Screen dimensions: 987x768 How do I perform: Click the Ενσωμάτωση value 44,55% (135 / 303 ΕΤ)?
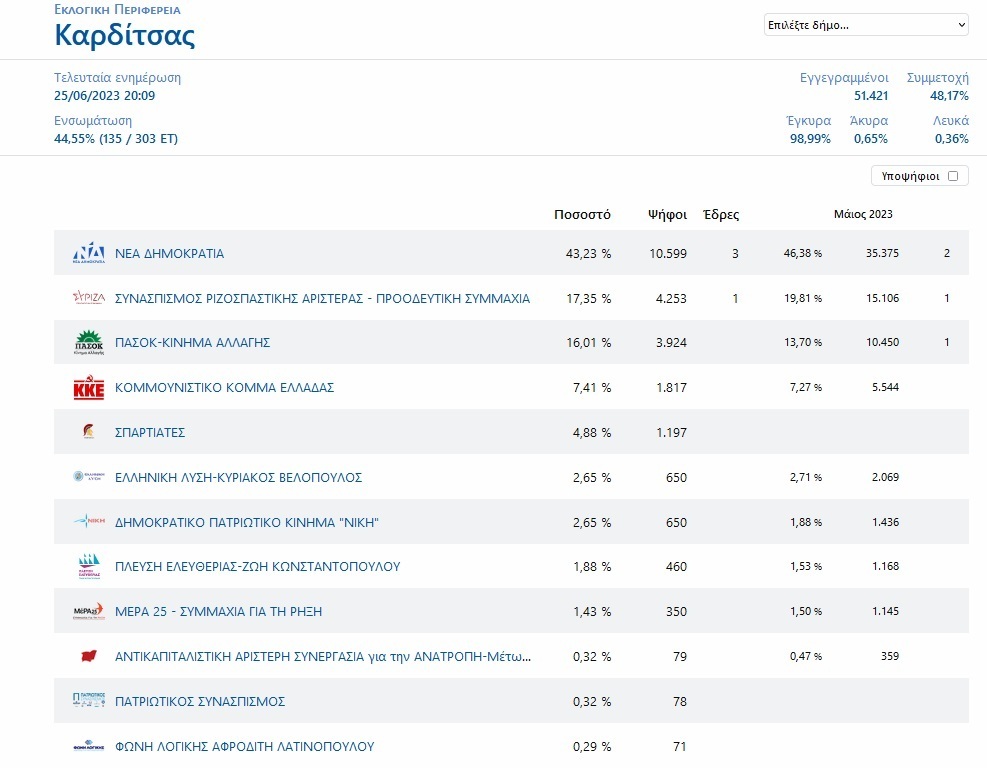click(x=116, y=138)
